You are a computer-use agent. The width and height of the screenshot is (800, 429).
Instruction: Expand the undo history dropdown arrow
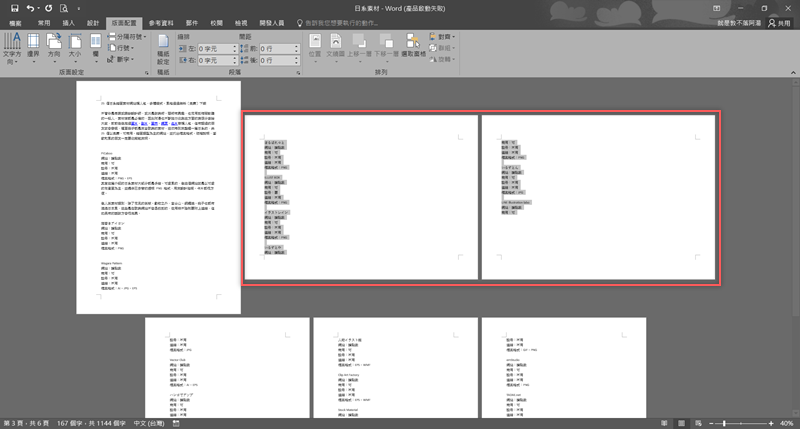coord(38,8)
